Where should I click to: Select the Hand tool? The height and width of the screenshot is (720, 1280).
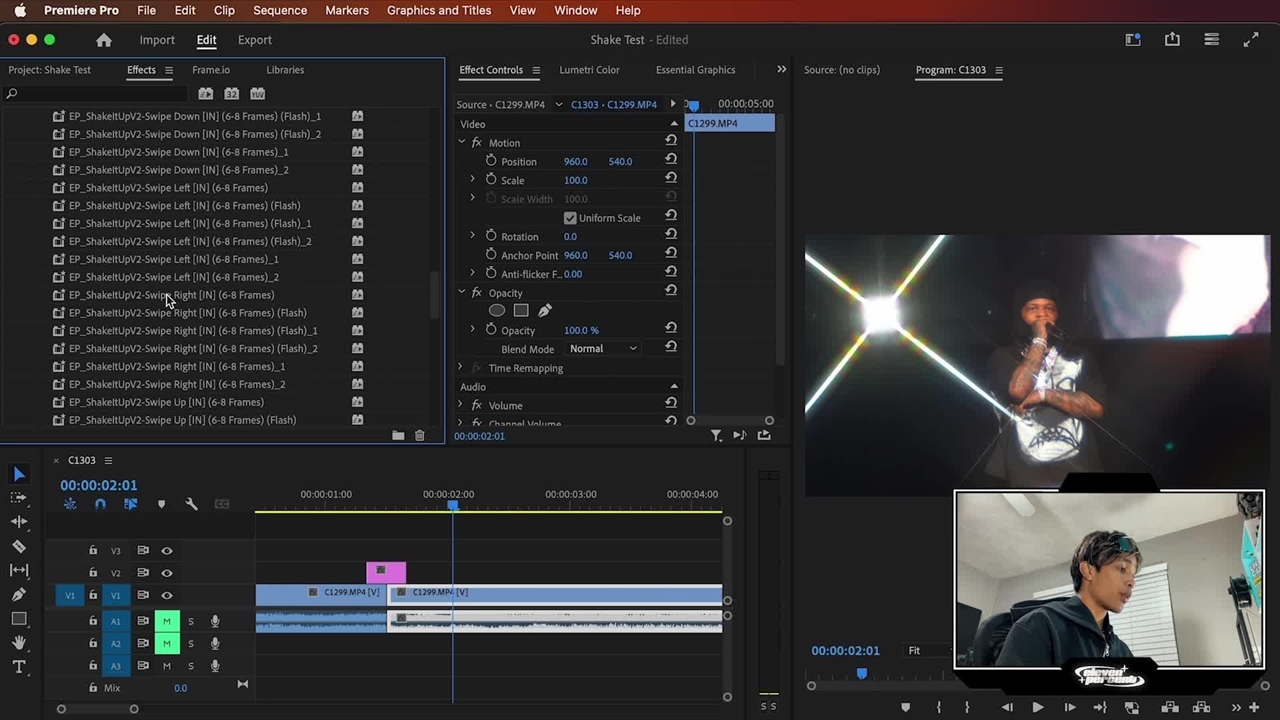pos(19,643)
